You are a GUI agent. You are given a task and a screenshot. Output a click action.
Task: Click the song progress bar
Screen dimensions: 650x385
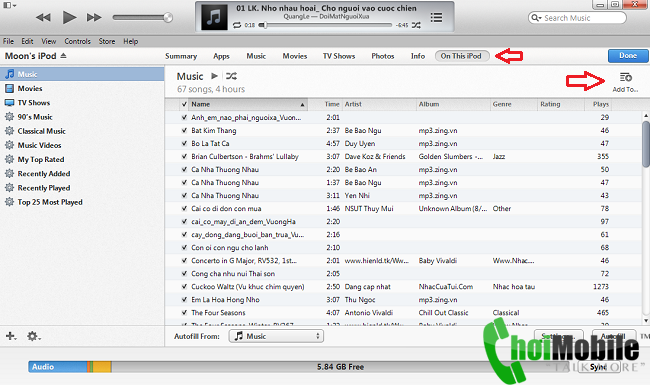pyautogui.click(x=326, y=25)
